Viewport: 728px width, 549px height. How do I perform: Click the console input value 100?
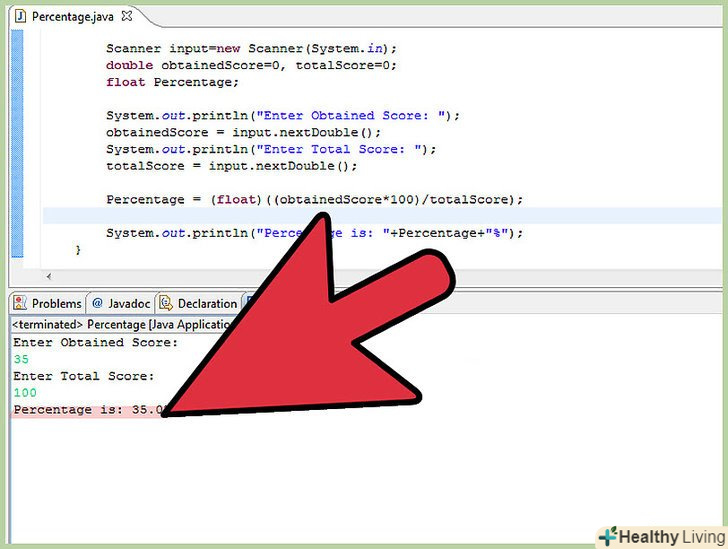[x=25, y=392]
